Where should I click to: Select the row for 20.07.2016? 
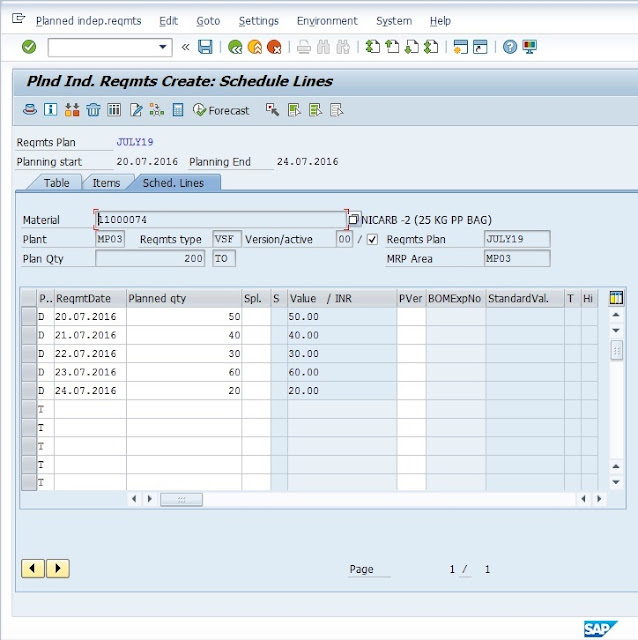(x=29, y=316)
